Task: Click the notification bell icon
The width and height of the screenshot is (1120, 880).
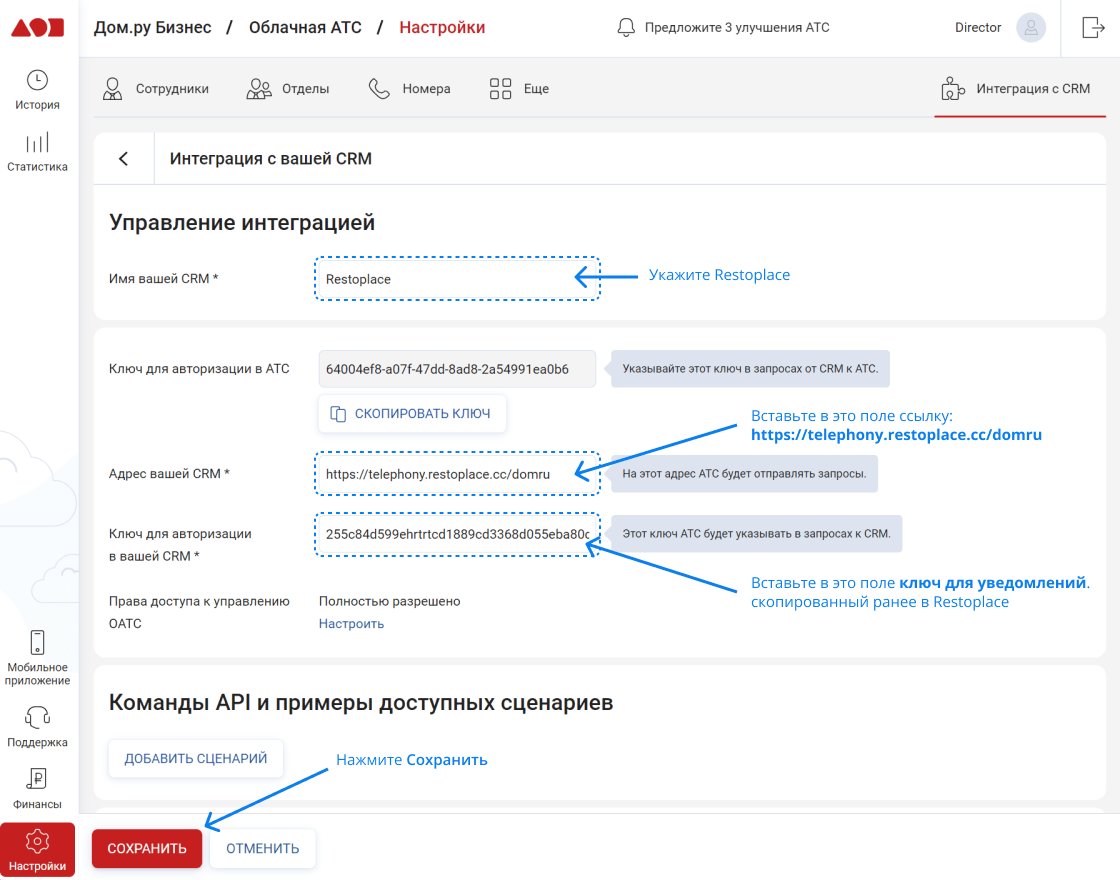Action: pyautogui.click(x=627, y=27)
